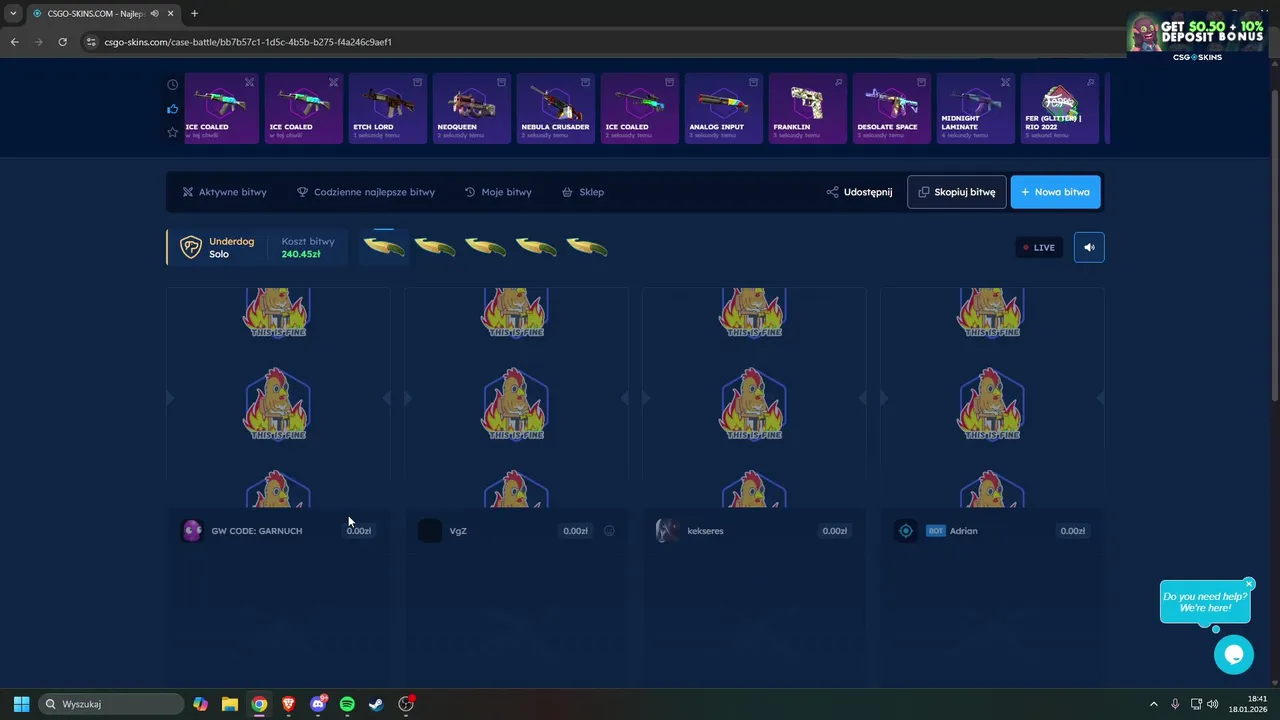Mute the battle sound speaker button

(x=1089, y=247)
